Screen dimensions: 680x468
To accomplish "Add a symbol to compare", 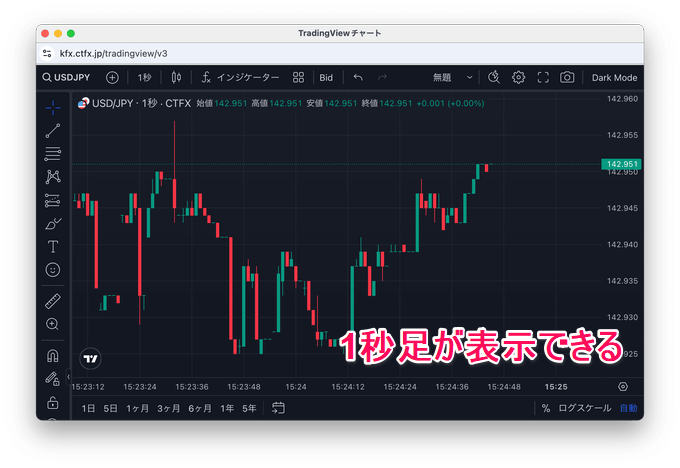I will pyautogui.click(x=112, y=78).
